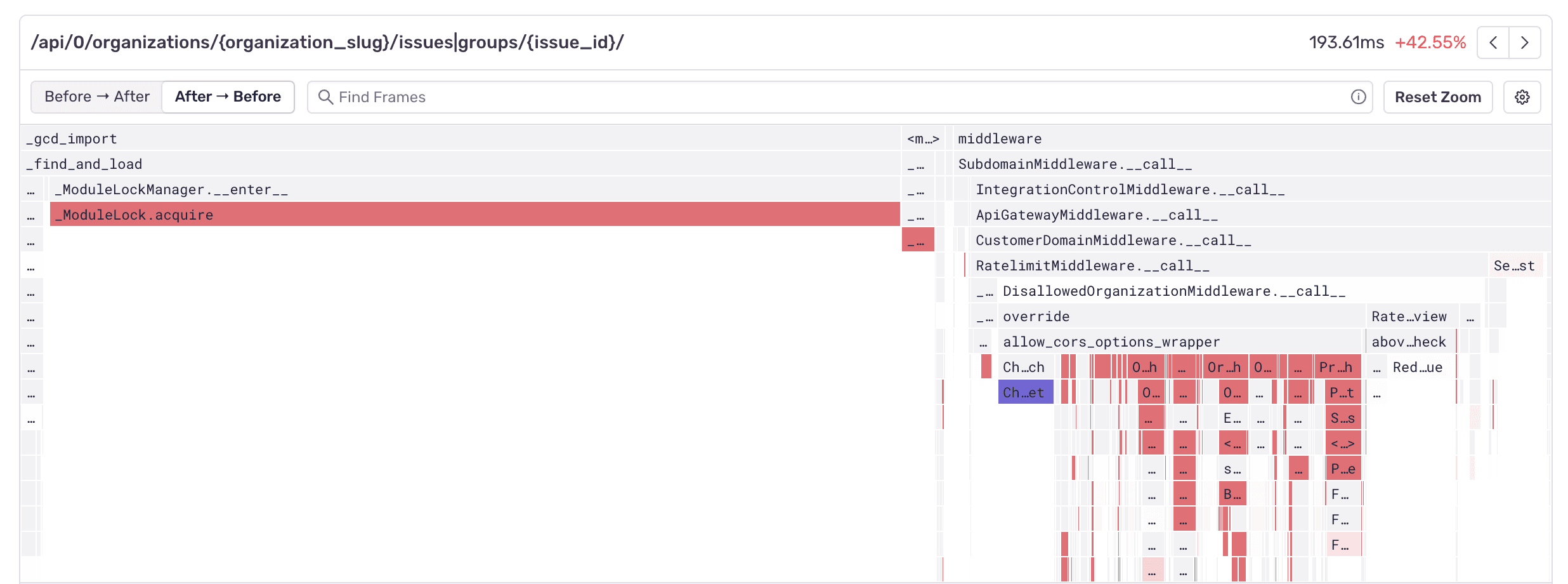Click the info icon in search field
Screen dimensions: 1568x584
(x=1358, y=97)
